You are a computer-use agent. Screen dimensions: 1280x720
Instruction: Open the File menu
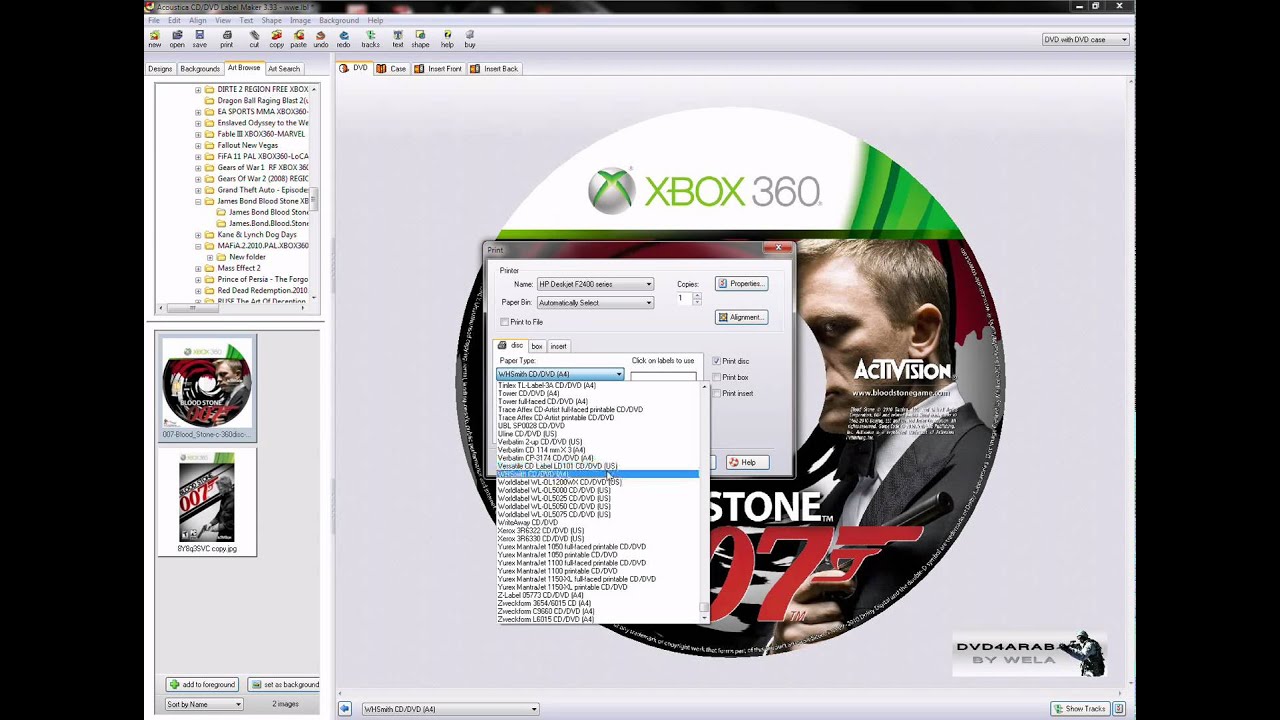[154, 20]
